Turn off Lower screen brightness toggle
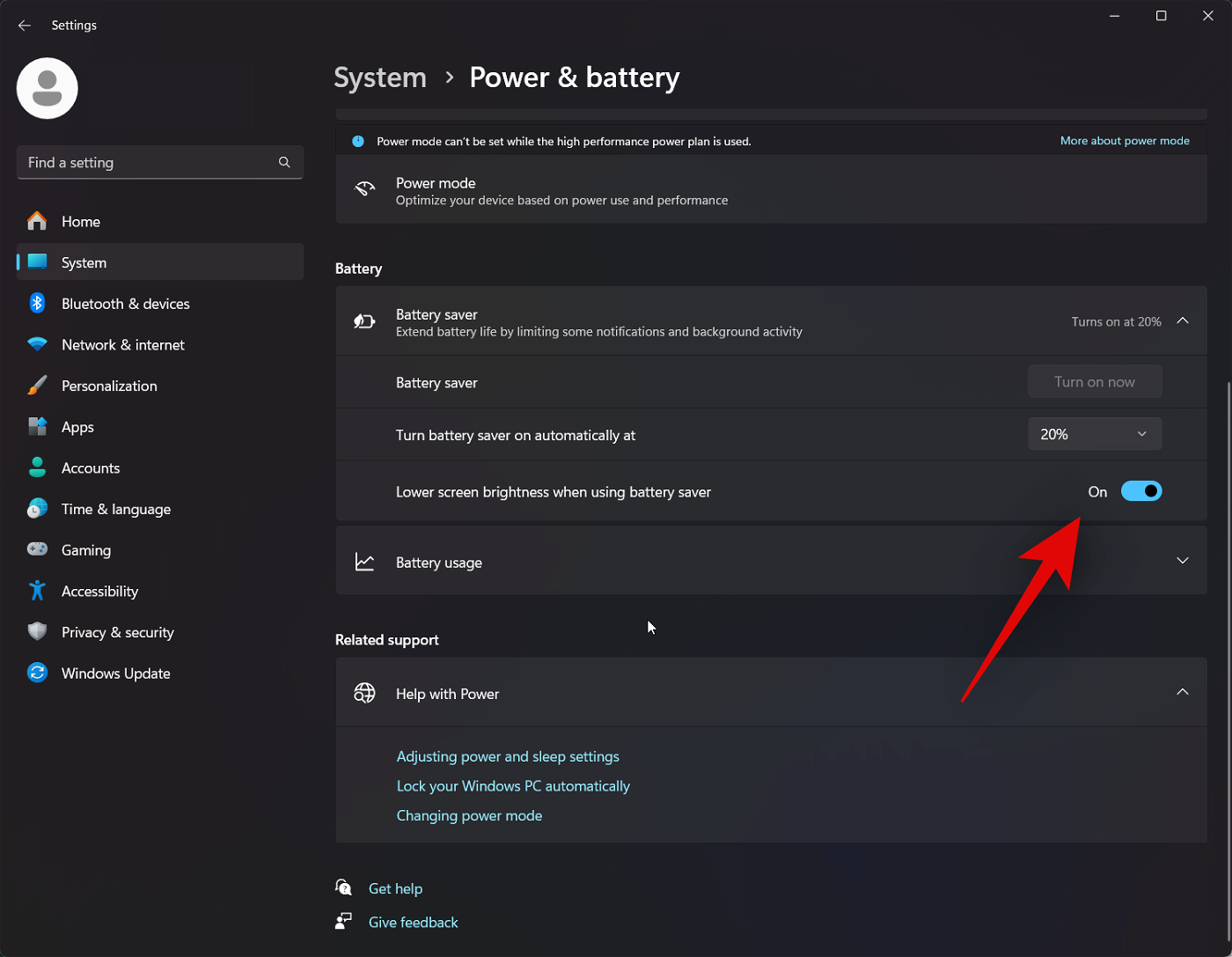Viewport: 1232px width, 957px height. tap(1141, 491)
